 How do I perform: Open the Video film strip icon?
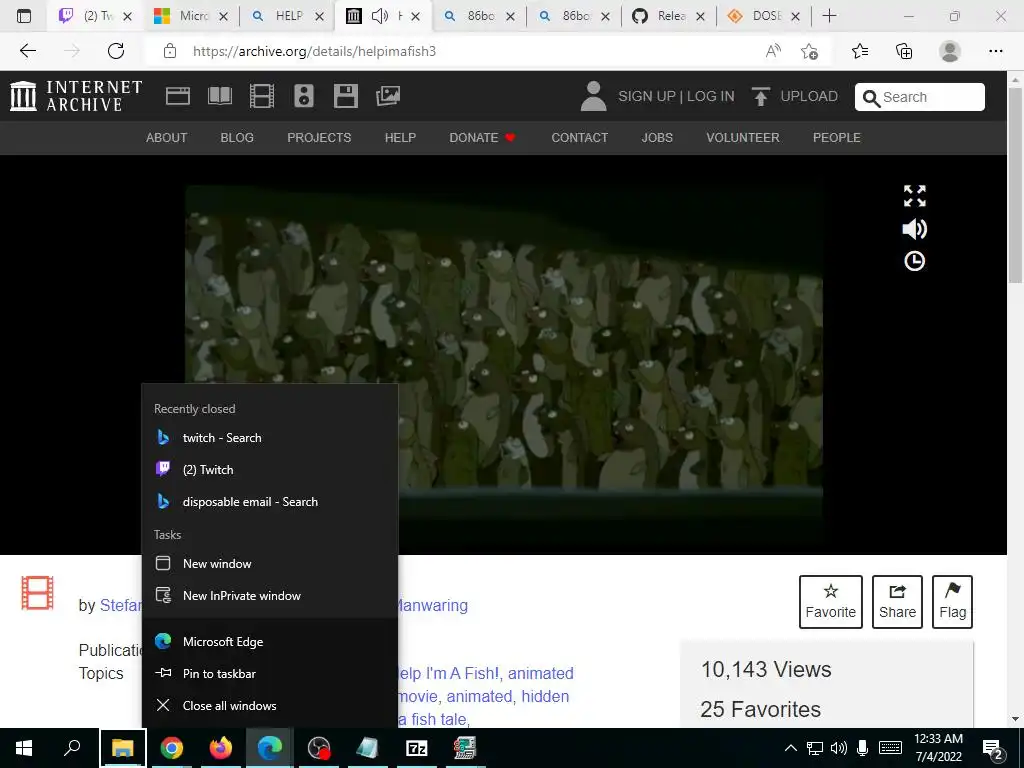(261, 96)
